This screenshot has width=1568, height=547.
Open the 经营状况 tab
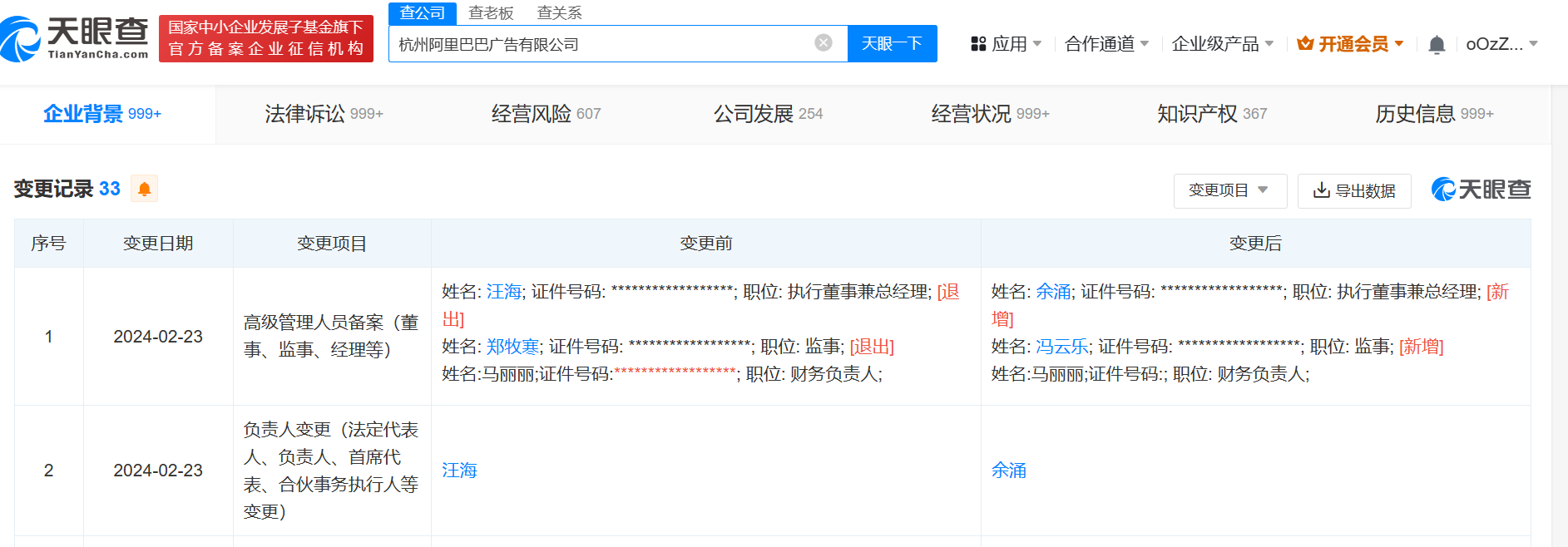click(990, 114)
